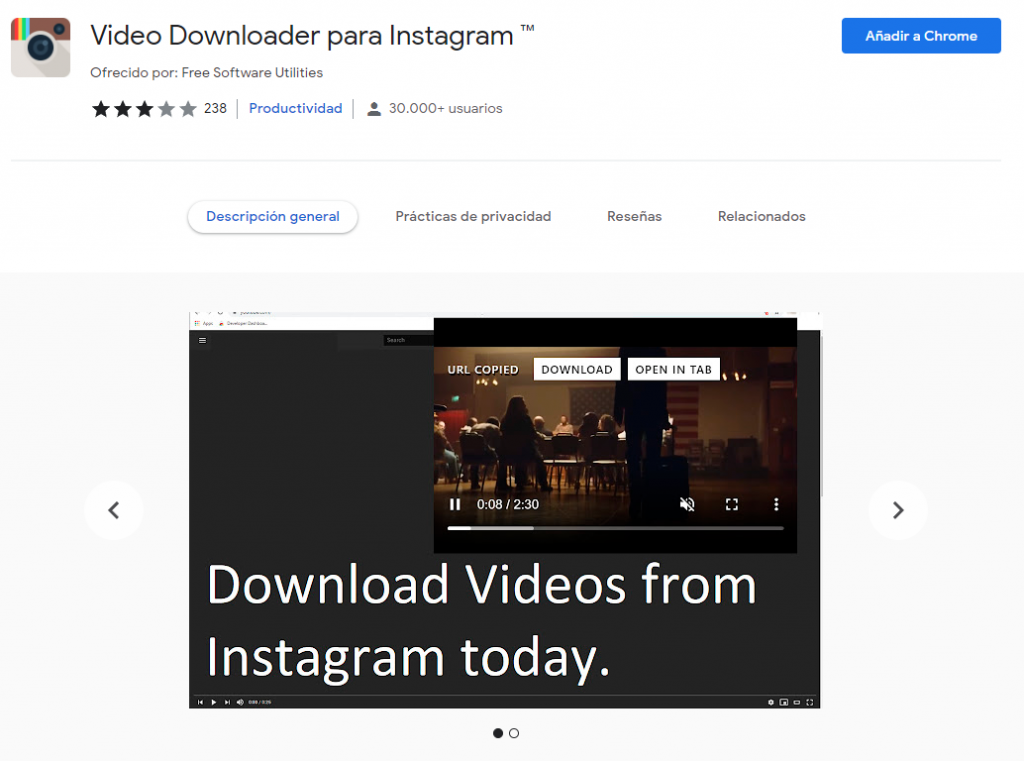This screenshot has height=761, width=1024.
Task: Click the miniplayer icon in bottom bar
Action: 784,702
